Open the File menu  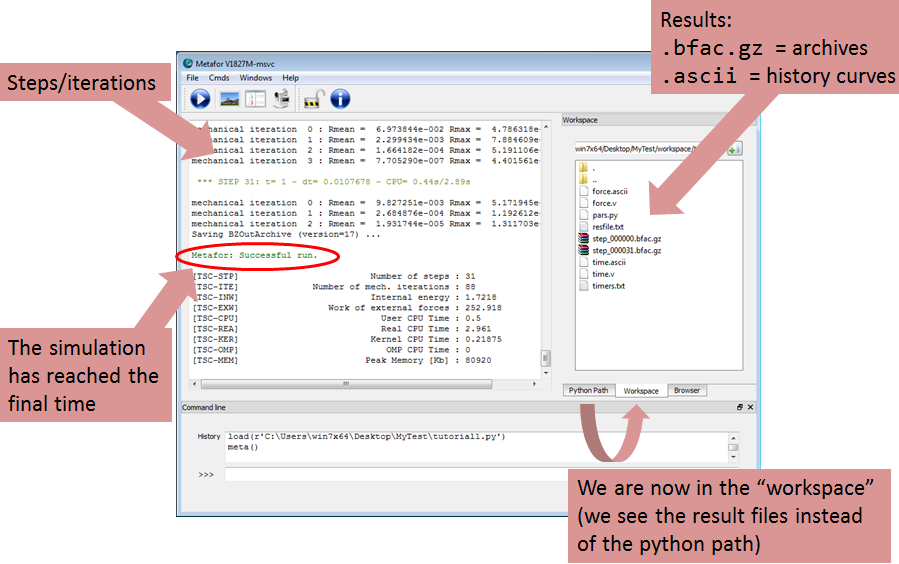(x=192, y=78)
